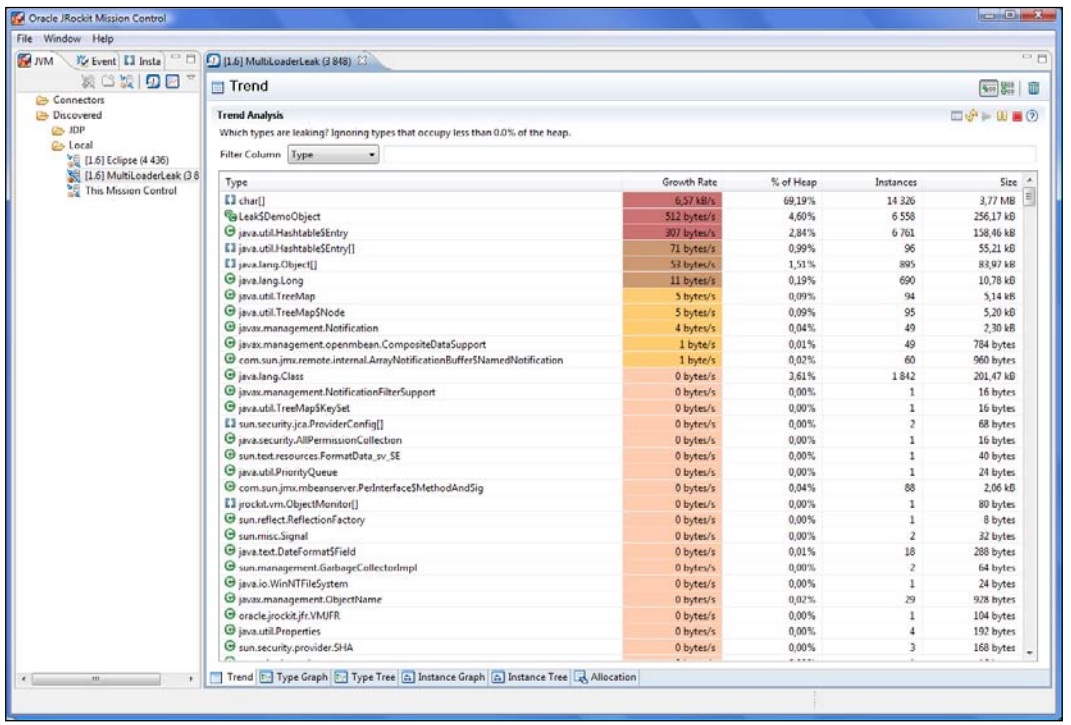Toggle the refresh trend toolbar button
Screen dimensions: 1071x725
[988, 87]
